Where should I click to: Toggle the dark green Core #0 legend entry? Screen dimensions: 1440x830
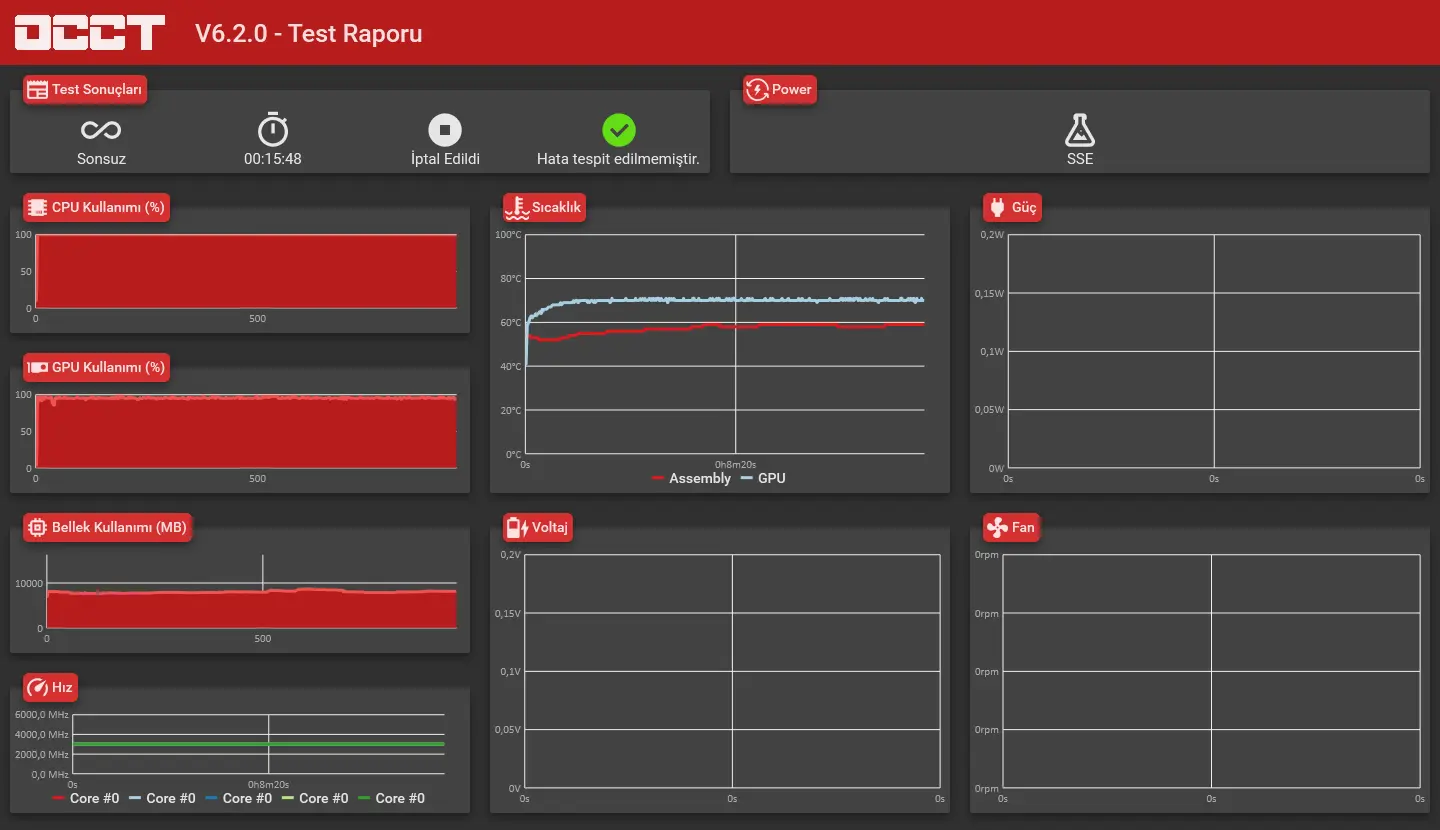[x=391, y=798]
